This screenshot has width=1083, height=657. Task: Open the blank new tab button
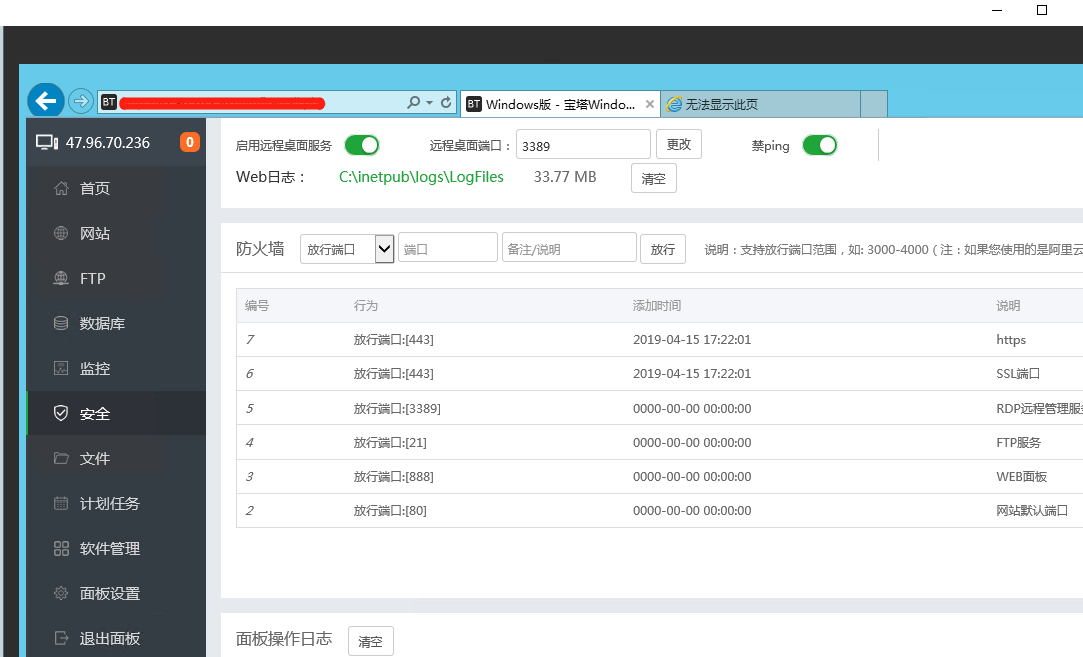pos(874,104)
